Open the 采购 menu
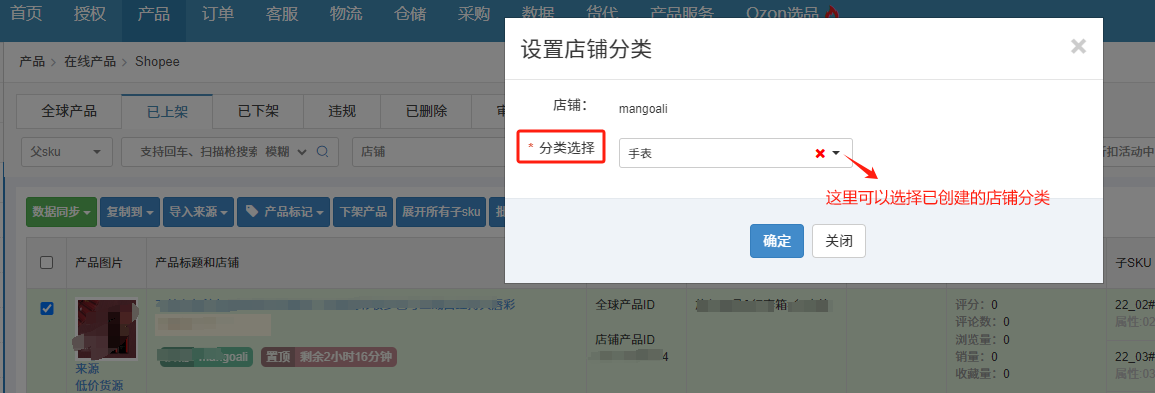The image size is (1155, 393). [474, 13]
